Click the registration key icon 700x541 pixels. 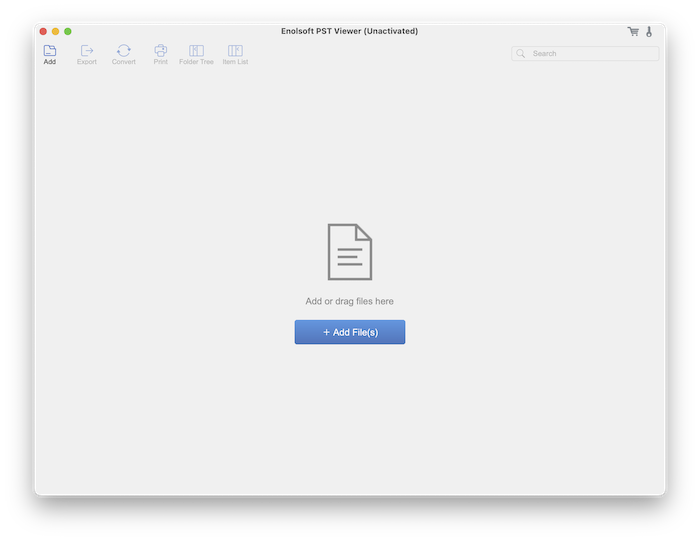tap(649, 32)
